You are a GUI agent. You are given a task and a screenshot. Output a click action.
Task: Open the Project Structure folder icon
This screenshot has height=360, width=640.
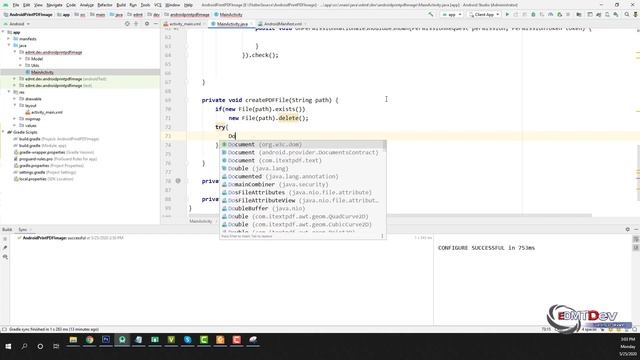(x=579, y=15)
